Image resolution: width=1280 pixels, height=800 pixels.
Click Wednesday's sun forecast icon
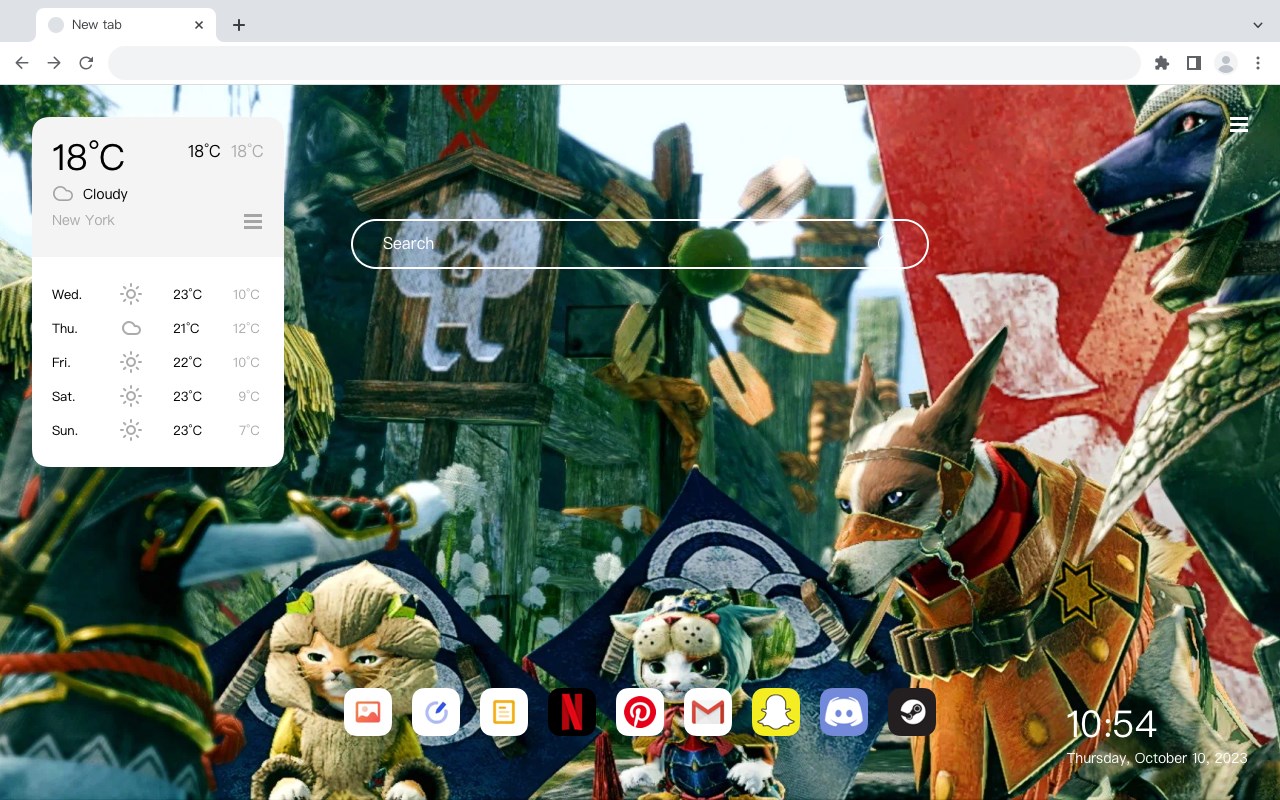coord(131,294)
